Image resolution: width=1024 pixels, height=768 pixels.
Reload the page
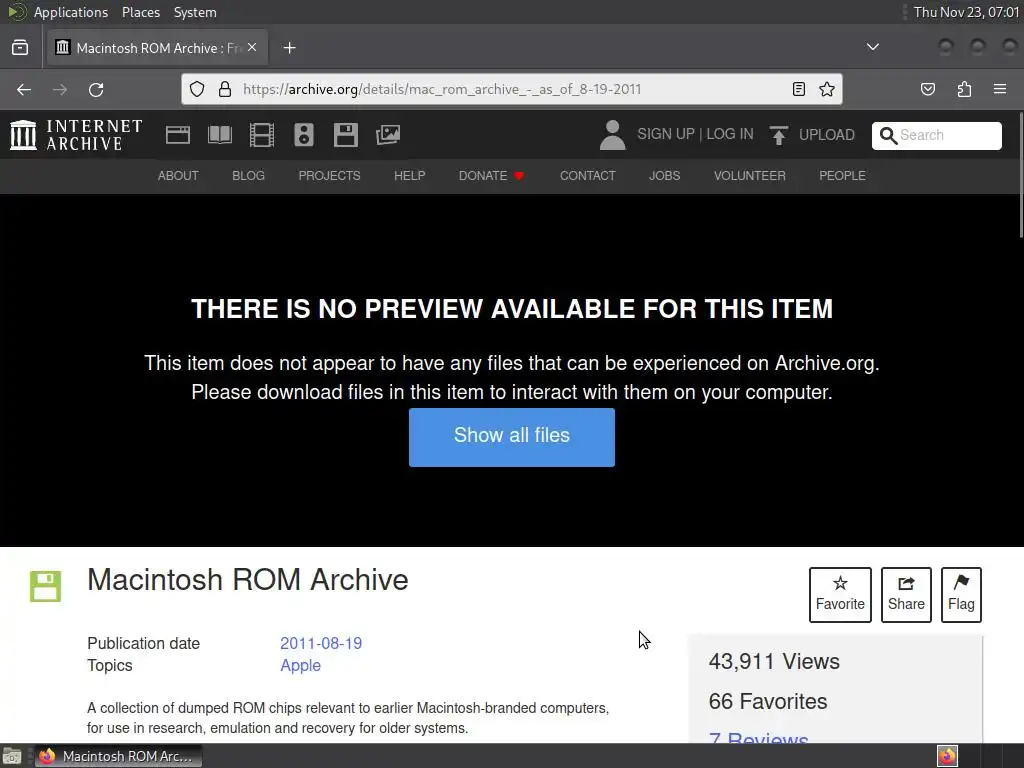tap(96, 89)
